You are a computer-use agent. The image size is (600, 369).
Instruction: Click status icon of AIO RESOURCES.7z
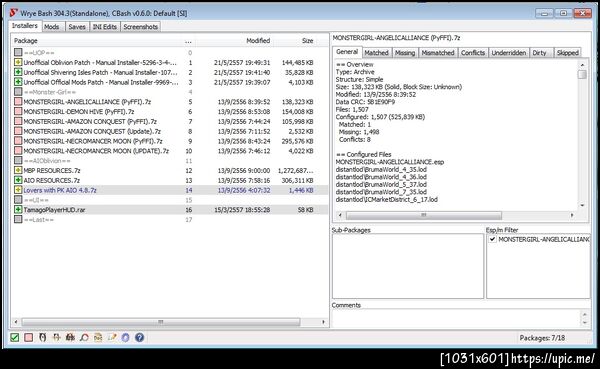coord(18,180)
